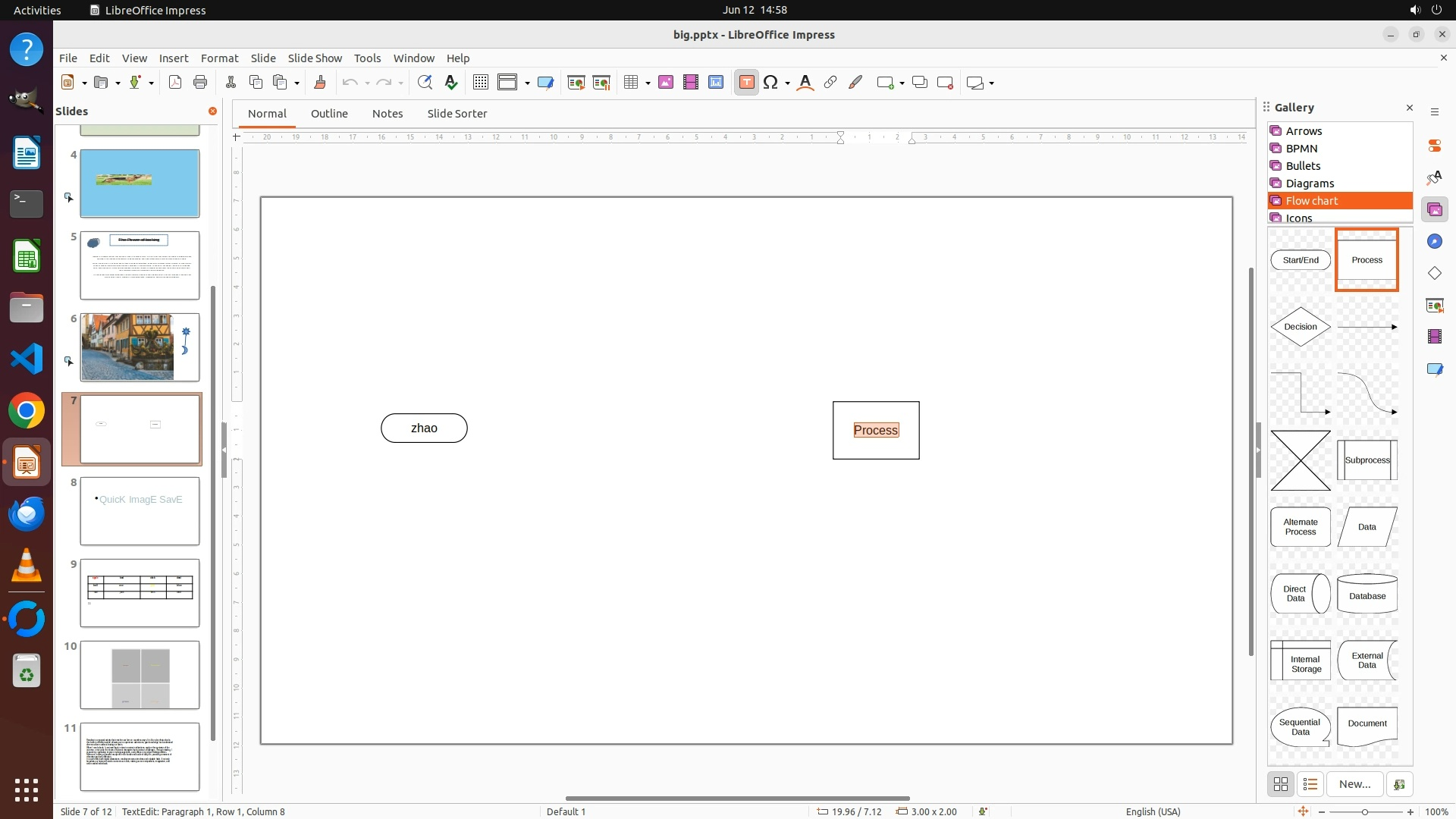Expand the Insert Table dropdown arrow
The height and width of the screenshot is (819, 1456).
[x=648, y=83]
